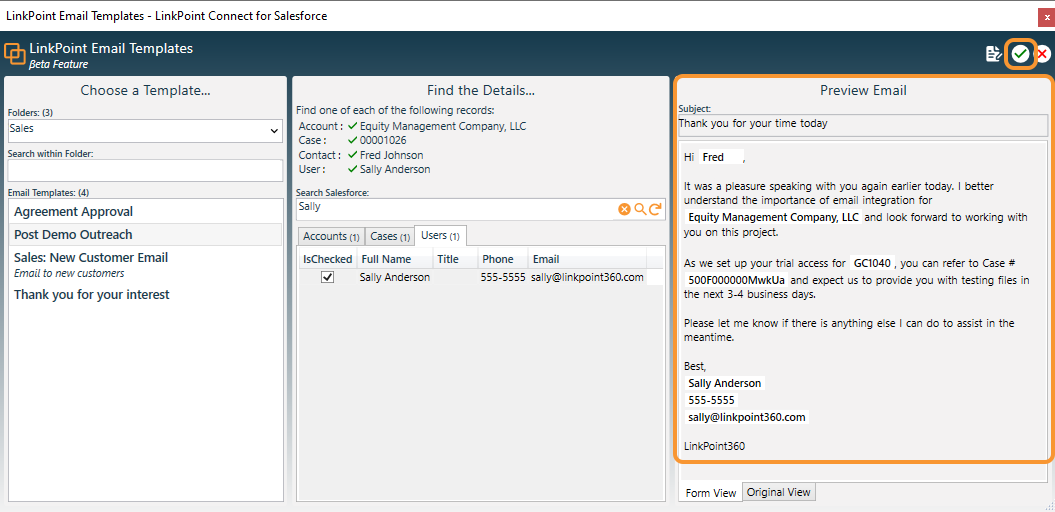The image size is (1055, 512).
Task: Select the Users (1) tab
Action: pos(440,235)
